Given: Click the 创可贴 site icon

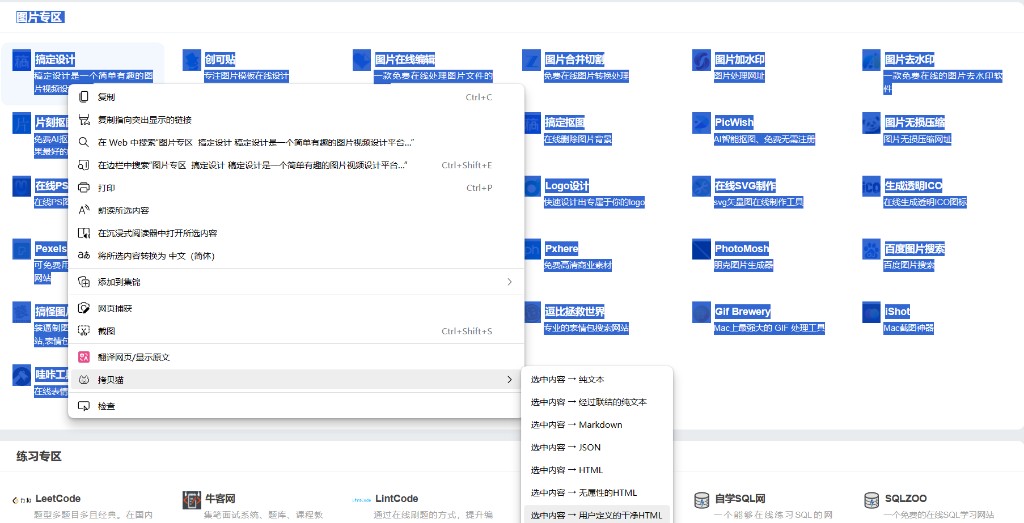Looking at the screenshot, I should point(192,60).
